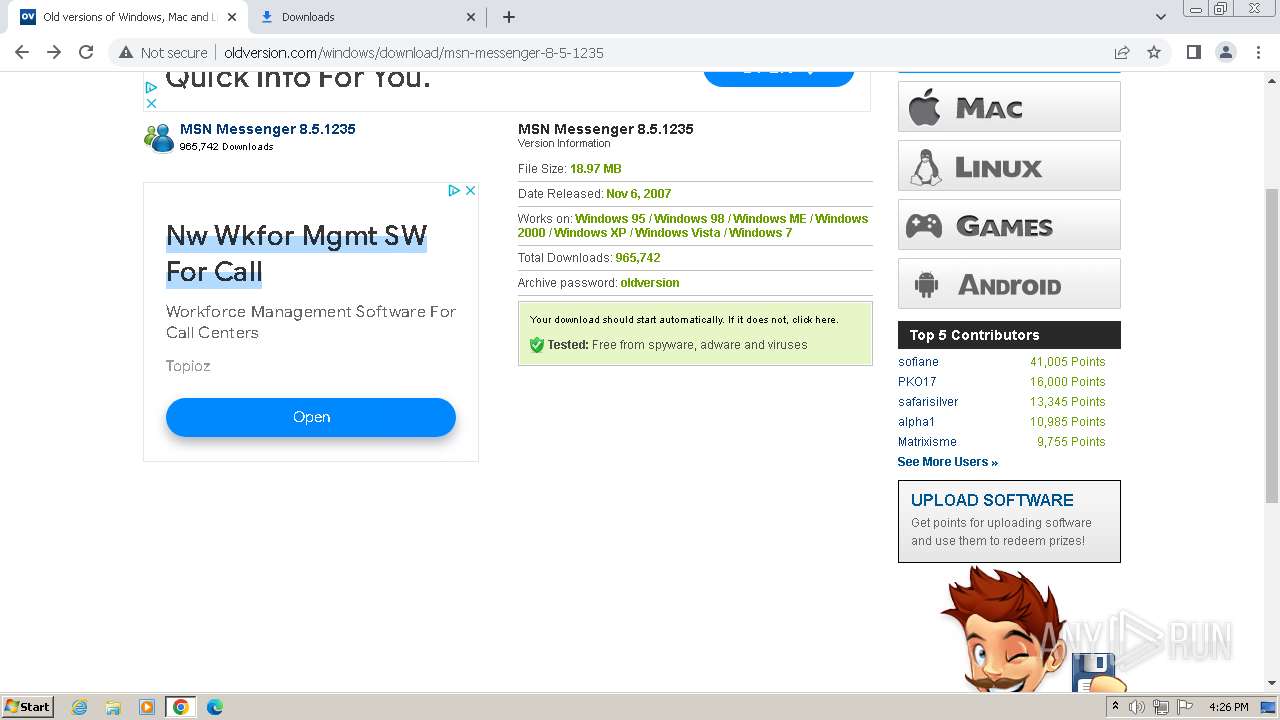Click the Nw Wkfor Mgmt SW For Call headline
Image resolution: width=1280 pixels, height=720 pixels.
pos(296,253)
